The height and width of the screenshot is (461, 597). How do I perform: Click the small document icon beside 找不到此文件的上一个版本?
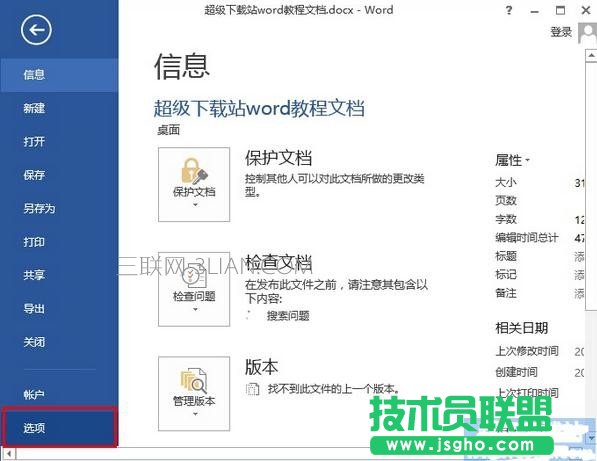[252, 389]
